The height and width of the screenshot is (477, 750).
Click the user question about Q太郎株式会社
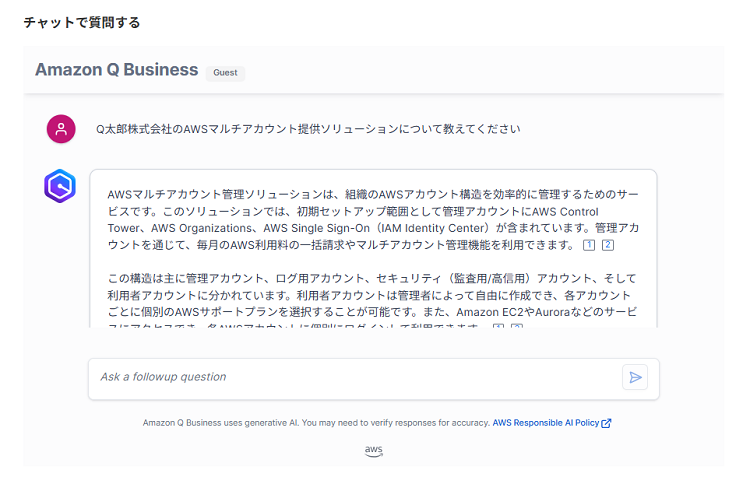click(308, 129)
